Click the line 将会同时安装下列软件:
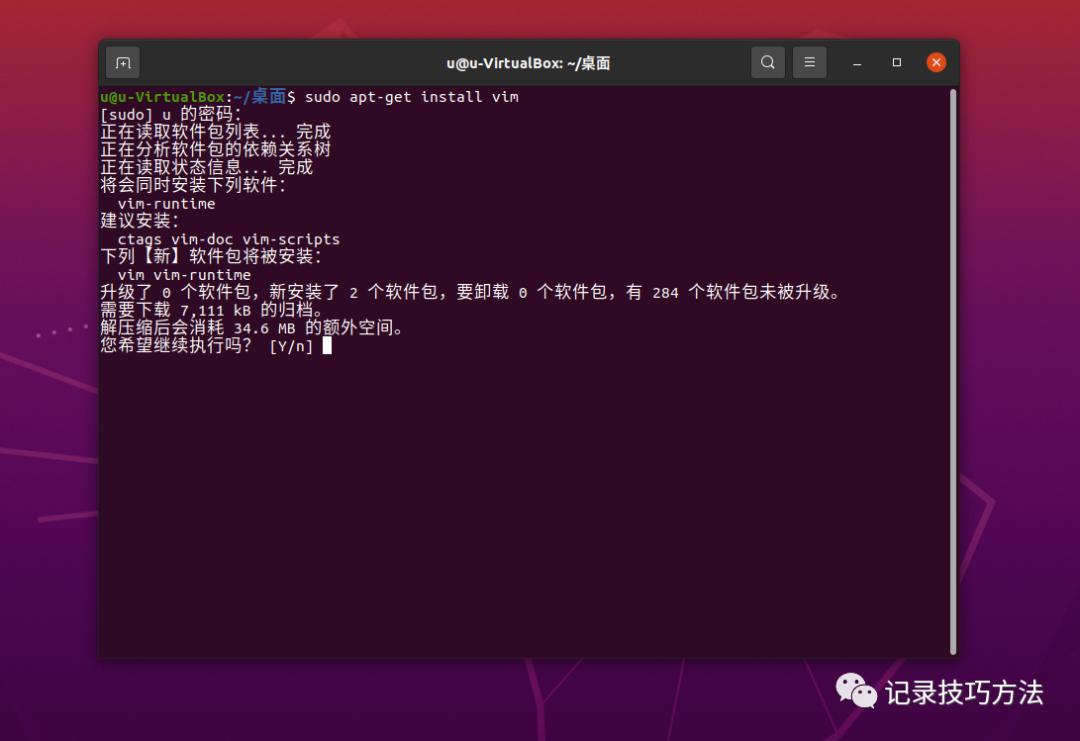The image size is (1080, 741). point(193,186)
